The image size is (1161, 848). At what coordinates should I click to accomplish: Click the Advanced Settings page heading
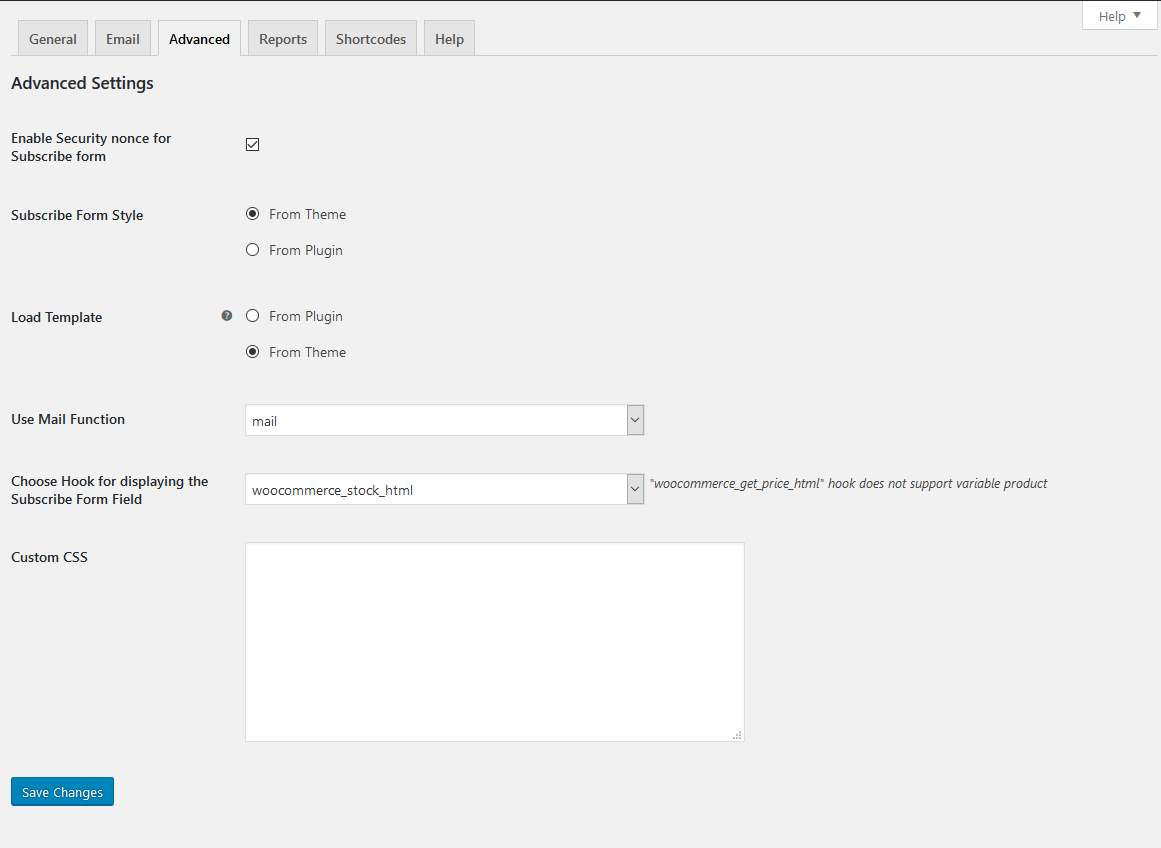click(82, 83)
